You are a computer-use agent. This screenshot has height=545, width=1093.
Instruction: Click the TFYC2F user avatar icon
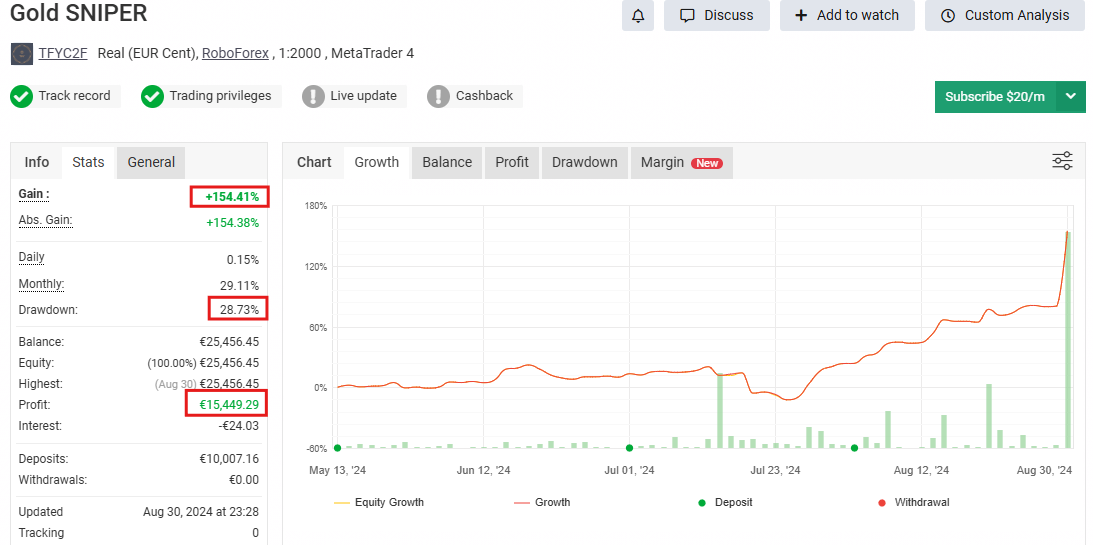[x=22, y=53]
